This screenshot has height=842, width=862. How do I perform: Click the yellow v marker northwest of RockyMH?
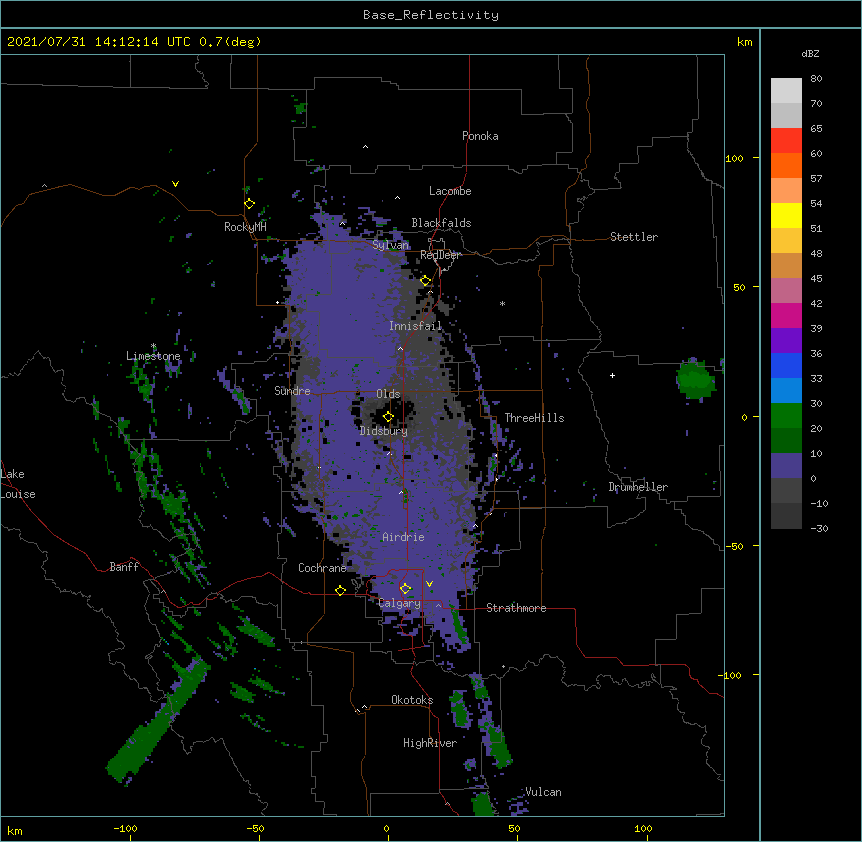pyautogui.click(x=175, y=184)
